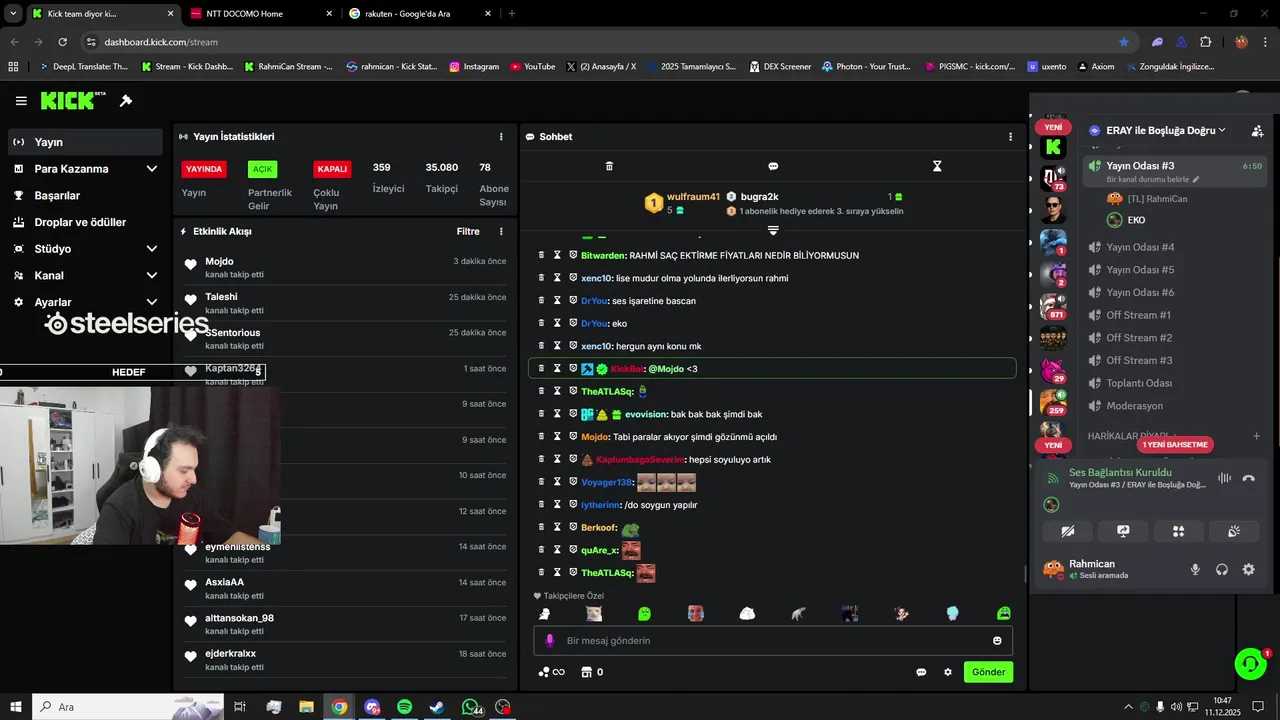Open chat settings gear near Gönder
The height and width of the screenshot is (720, 1280).
point(948,672)
